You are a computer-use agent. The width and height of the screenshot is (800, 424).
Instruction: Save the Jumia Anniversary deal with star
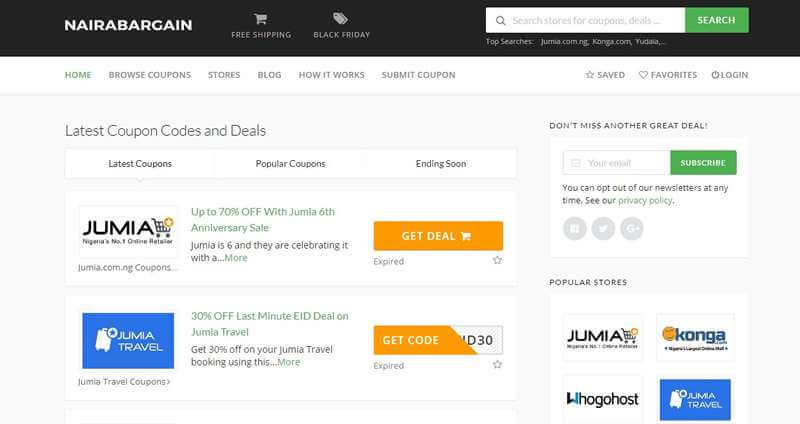tap(497, 260)
